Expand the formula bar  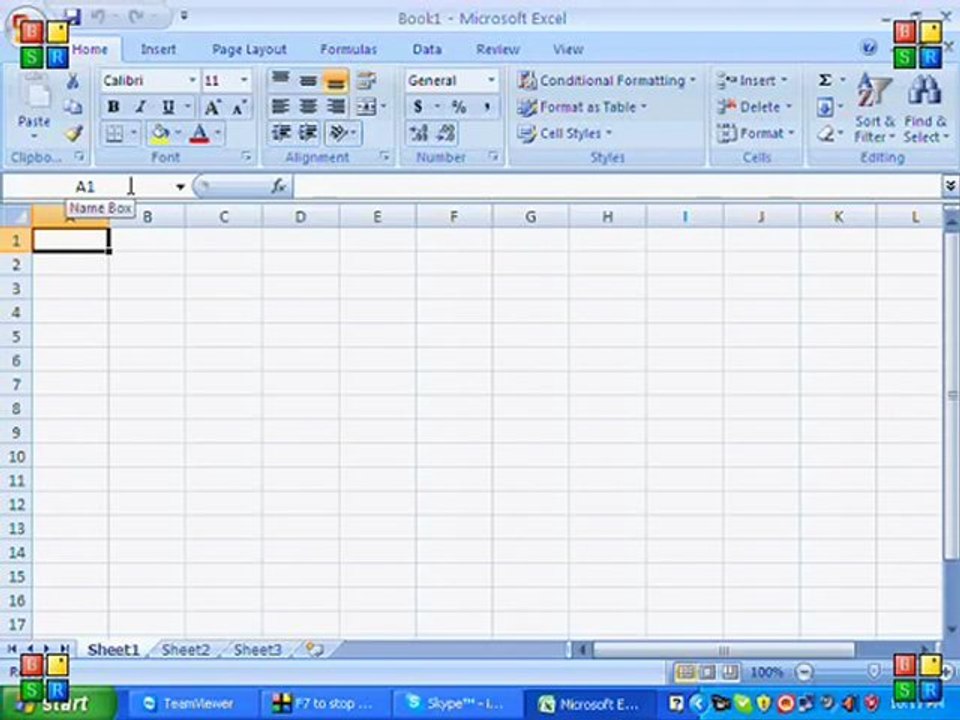point(950,186)
